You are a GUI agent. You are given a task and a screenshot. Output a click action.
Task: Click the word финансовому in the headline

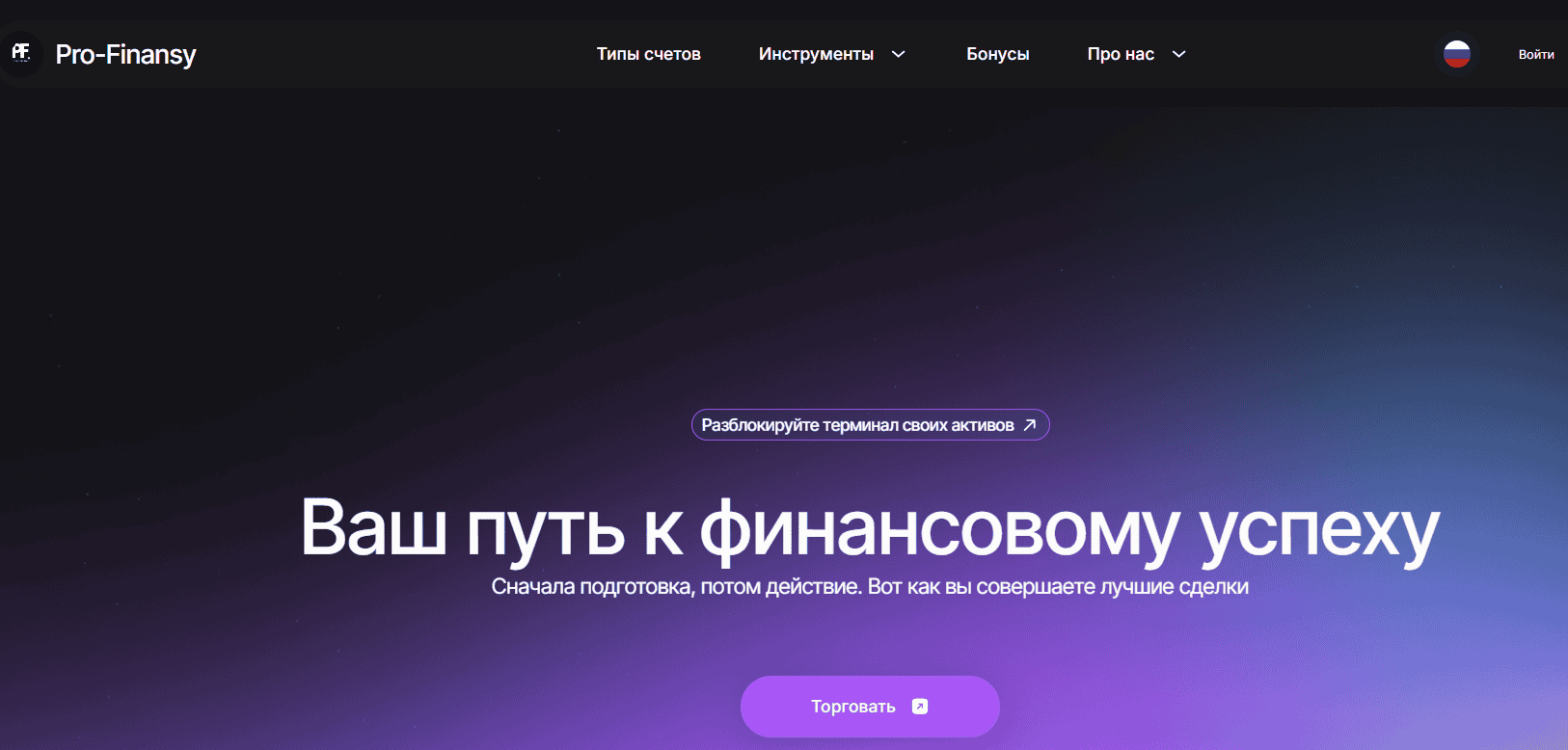pos(939,529)
